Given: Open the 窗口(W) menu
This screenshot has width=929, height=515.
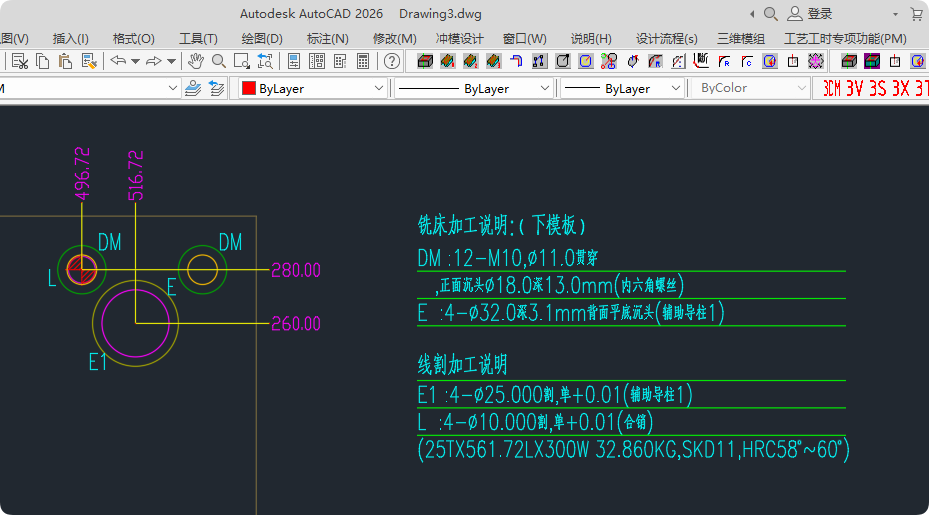Looking at the screenshot, I should pyautogui.click(x=525, y=39).
